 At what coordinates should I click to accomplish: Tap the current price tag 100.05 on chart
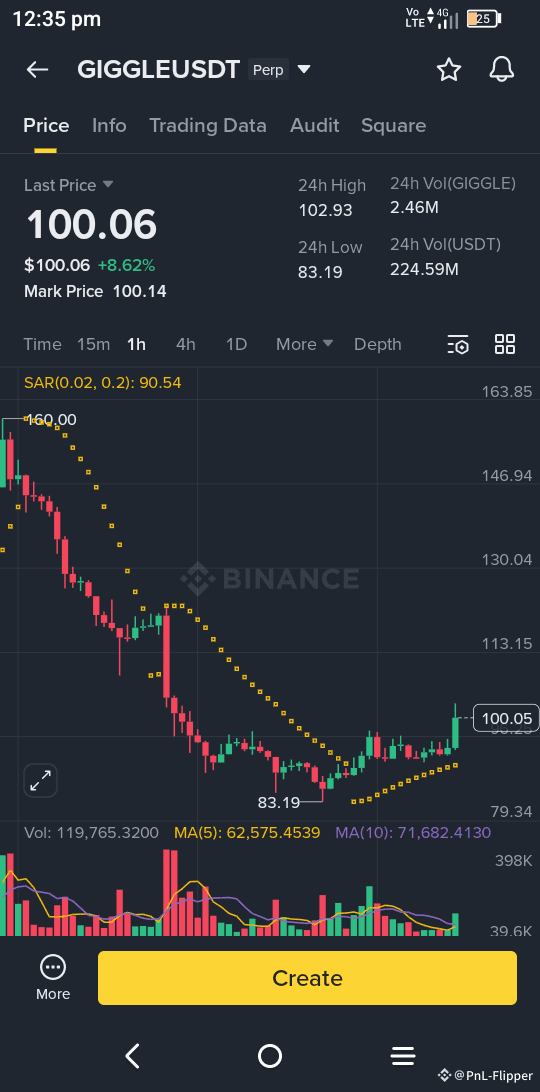[507, 718]
